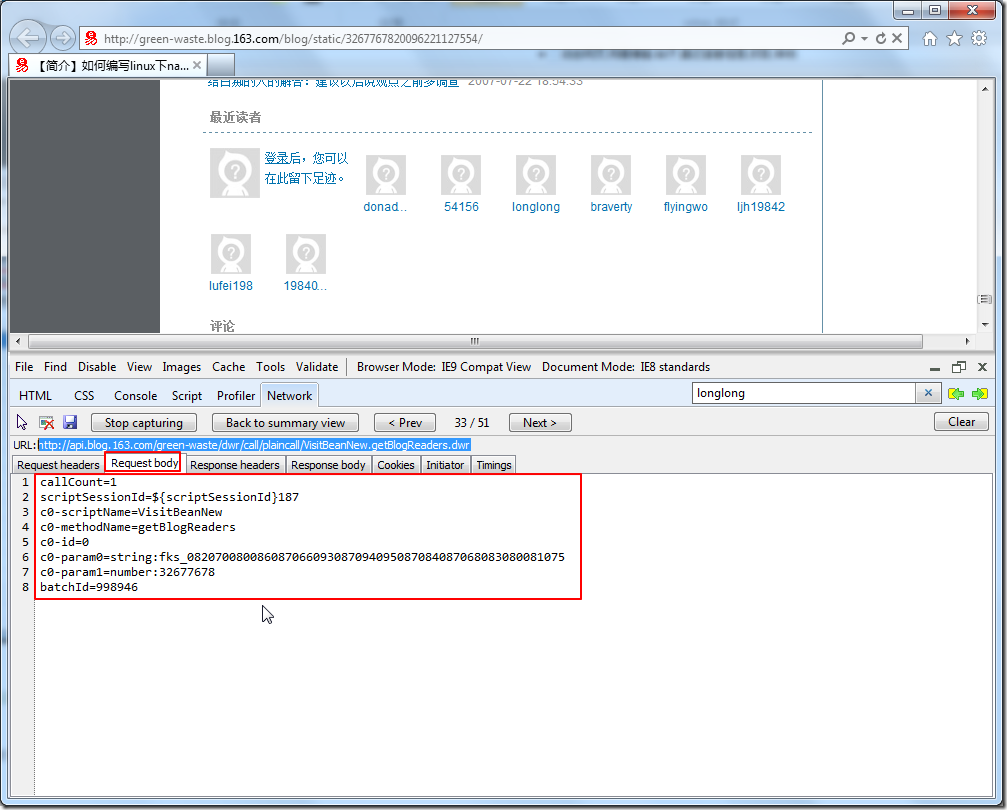Close the blog tab with its X
The height and width of the screenshot is (810, 1007).
click(197, 65)
